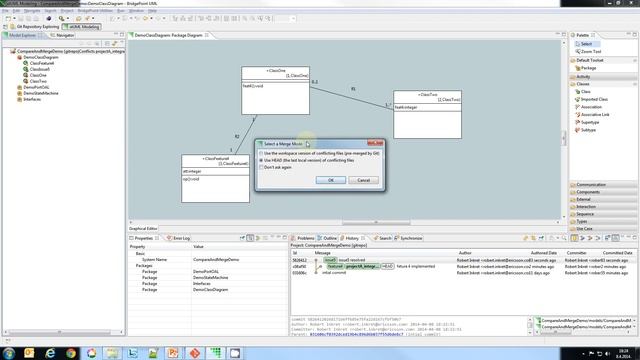Select System Name property row
Image resolution: width=640 pixels, height=360 pixels.
[207, 260]
